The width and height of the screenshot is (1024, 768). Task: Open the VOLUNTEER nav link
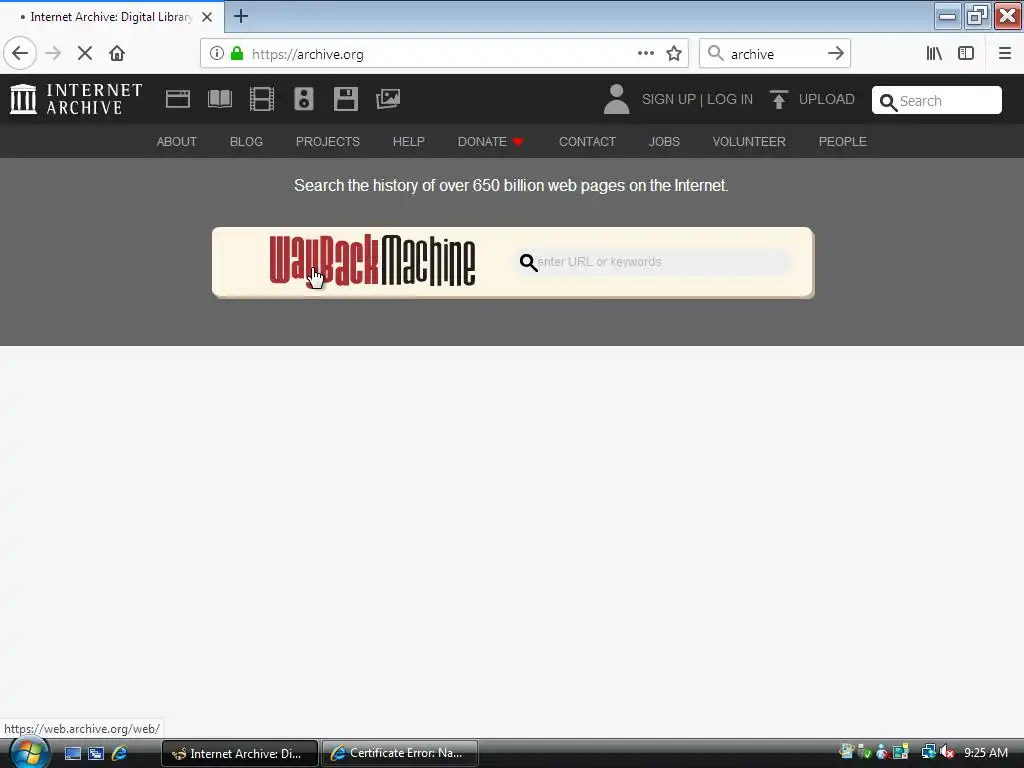[749, 142]
